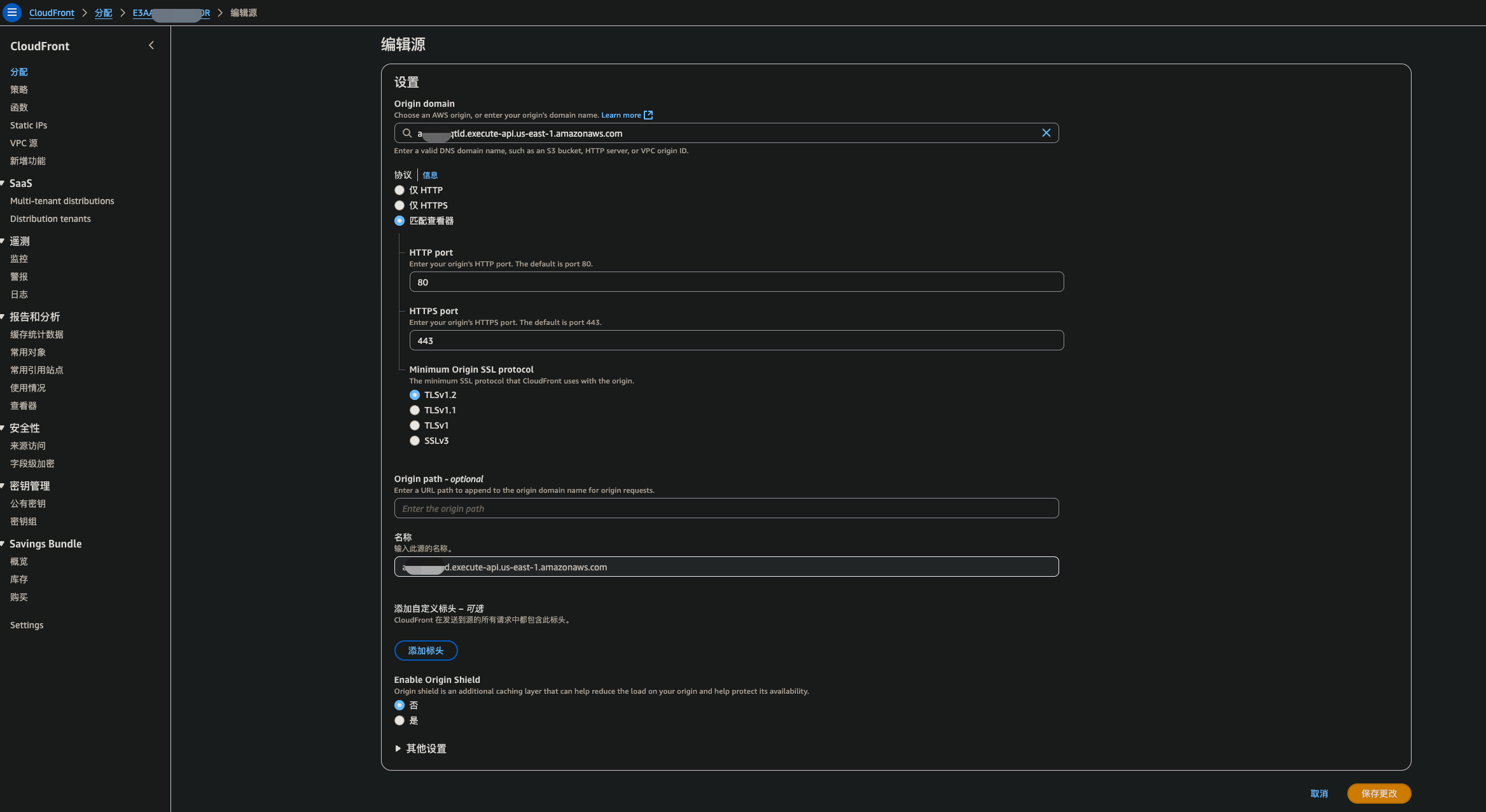Open Distribution tenants in the sidebar
This screenshot has height=812, width=1486.
point(50,219)
